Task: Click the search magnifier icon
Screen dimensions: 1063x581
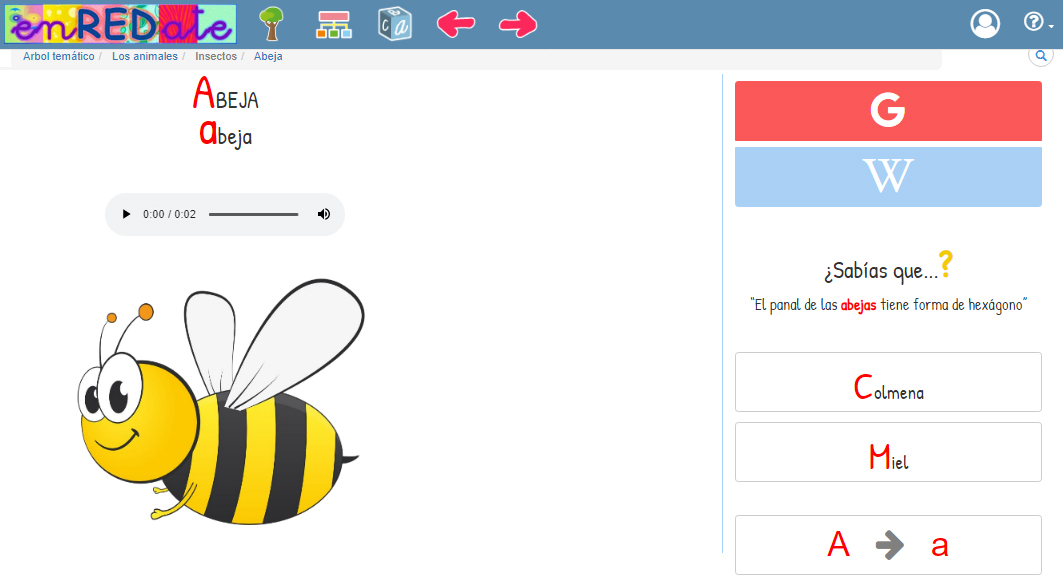Action: pyautogui.click(x=1041, y=57)
